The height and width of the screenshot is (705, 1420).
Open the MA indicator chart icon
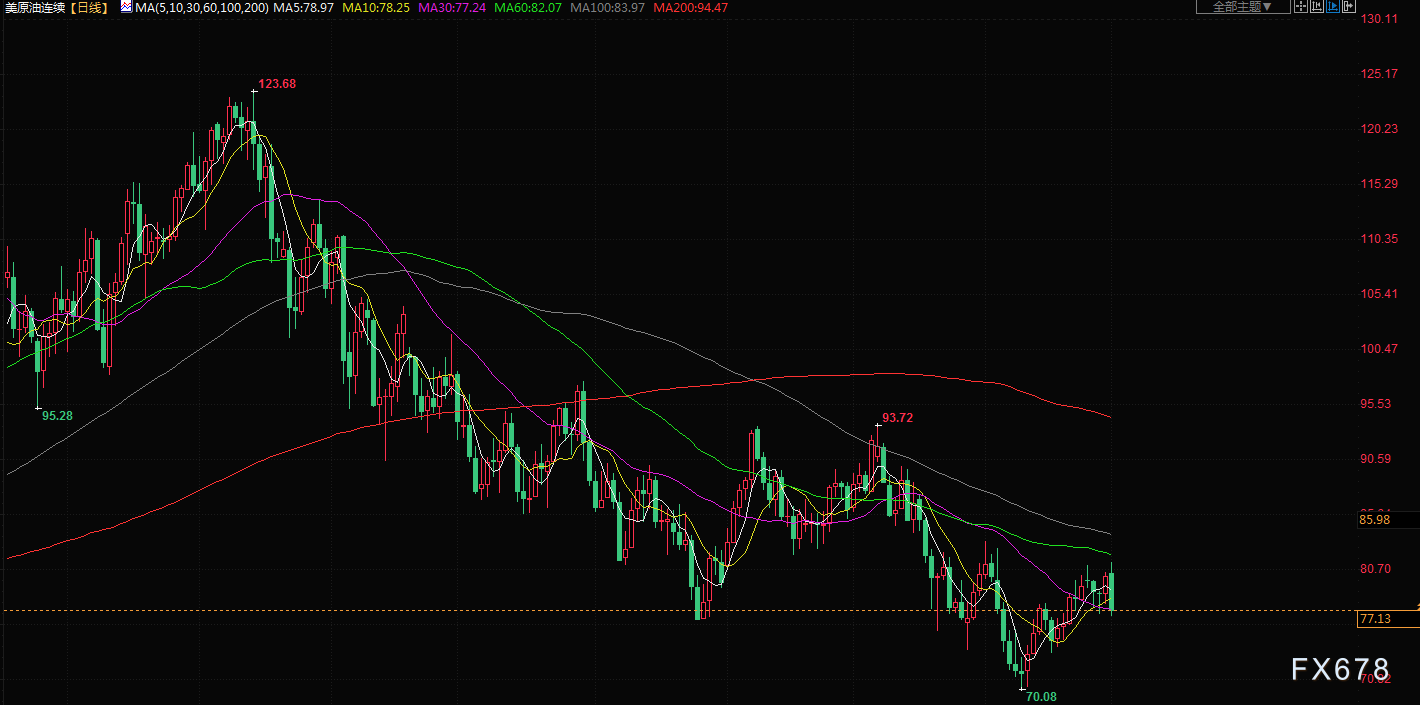pos(126,6)
